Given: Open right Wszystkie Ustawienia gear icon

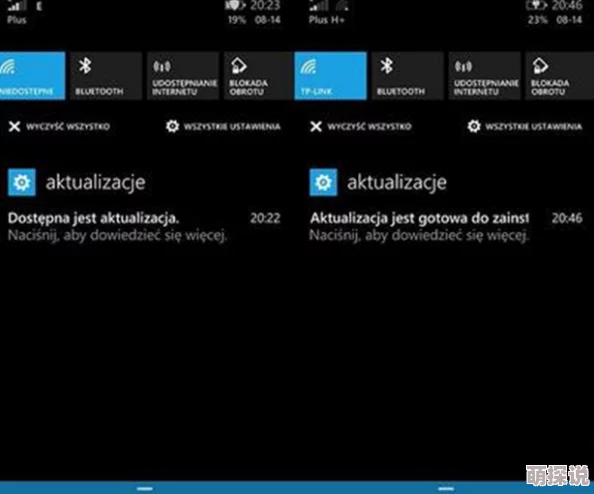Looking at the screenshot, I should click(x=474, y=126).
